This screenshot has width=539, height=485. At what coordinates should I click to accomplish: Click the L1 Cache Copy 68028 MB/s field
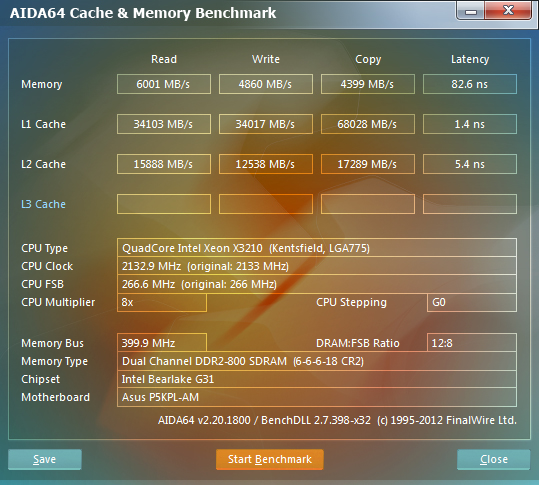(x=367, y=124)
